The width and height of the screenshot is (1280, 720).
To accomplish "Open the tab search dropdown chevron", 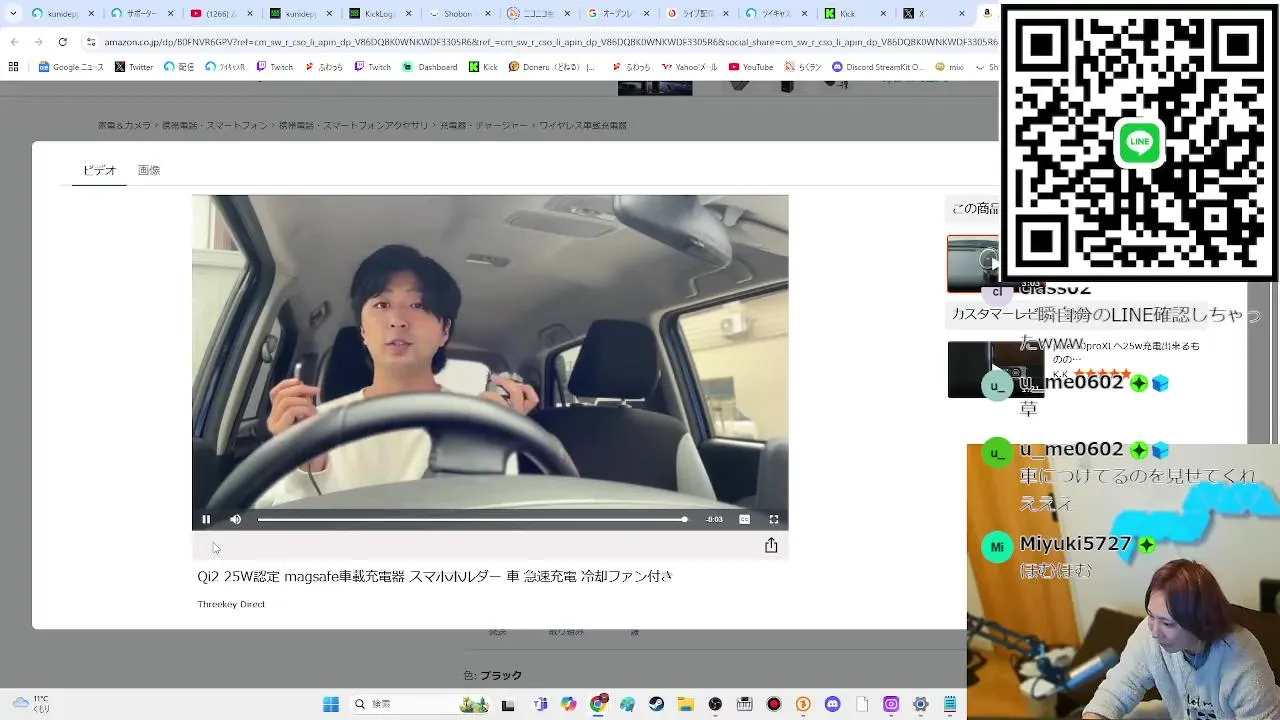I will coord(13,14).
